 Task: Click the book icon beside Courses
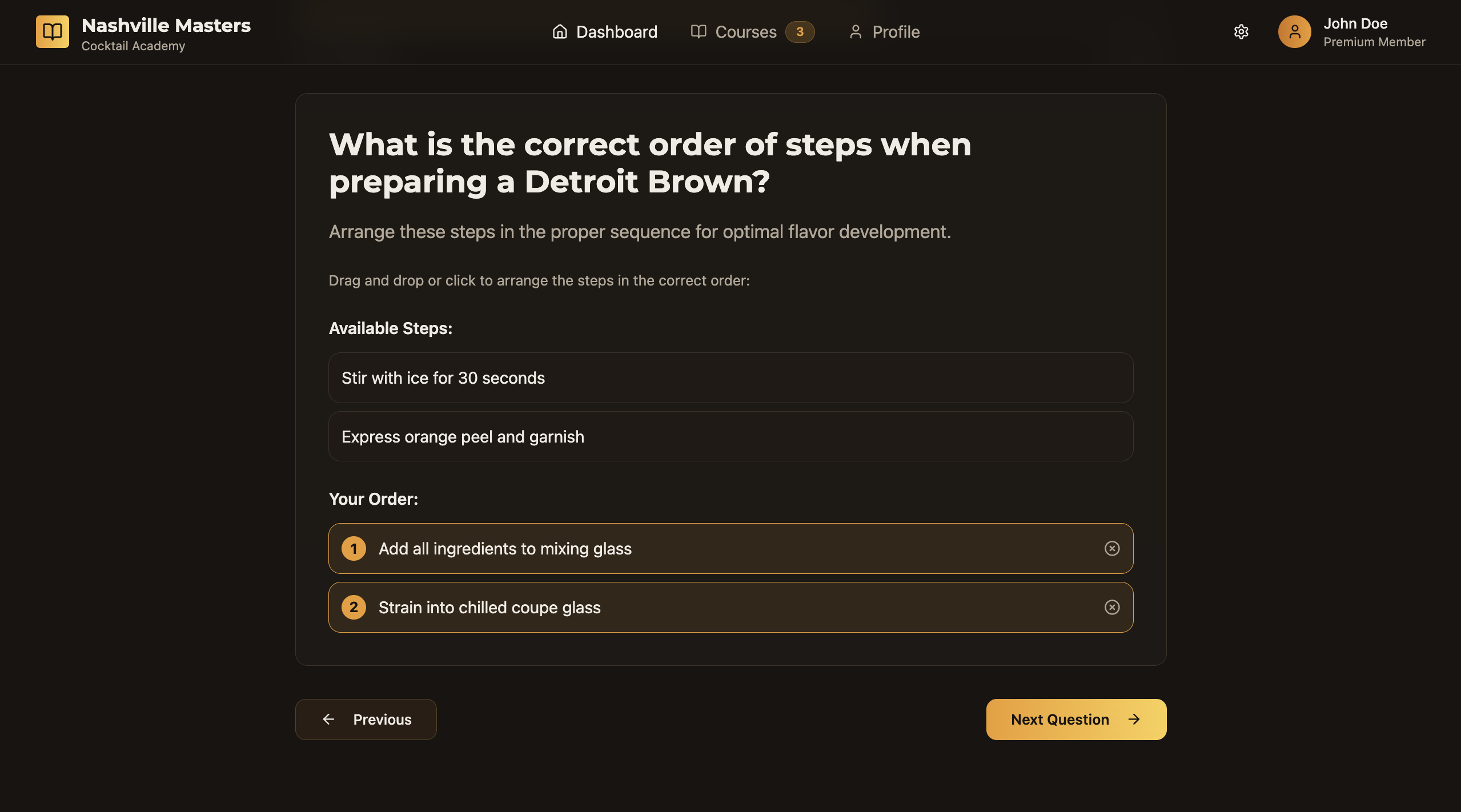pos(699,31)
